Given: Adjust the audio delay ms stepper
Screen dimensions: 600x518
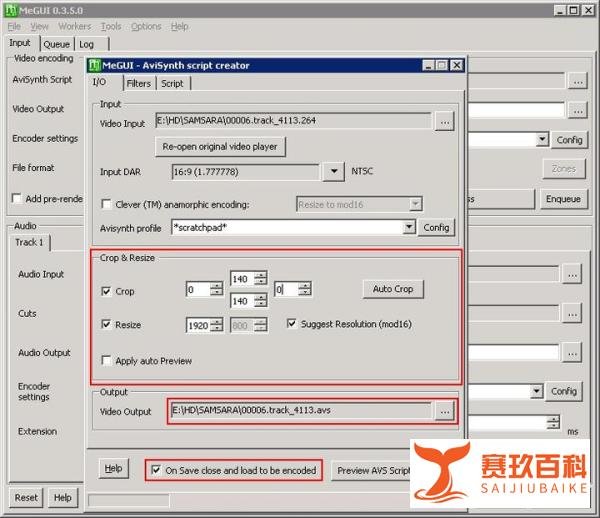Looking at the screenshot, I should click(553, 422).
